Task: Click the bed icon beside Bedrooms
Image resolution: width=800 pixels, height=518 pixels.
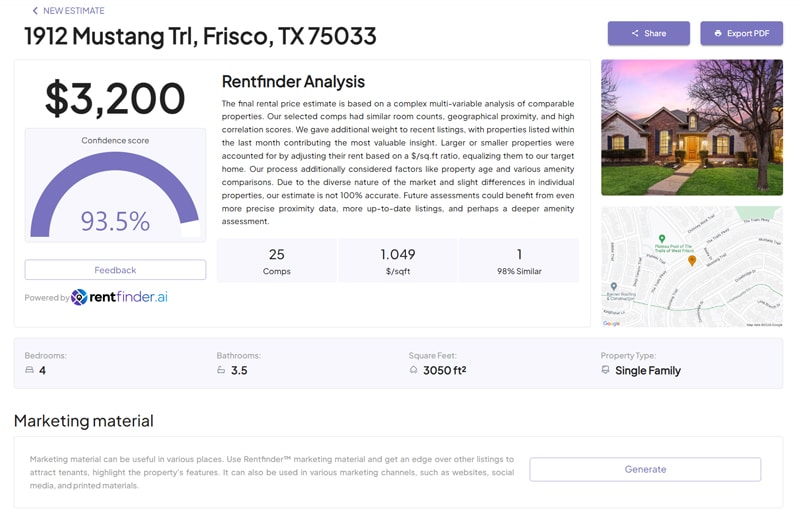Action: click(x=29, y=370)
